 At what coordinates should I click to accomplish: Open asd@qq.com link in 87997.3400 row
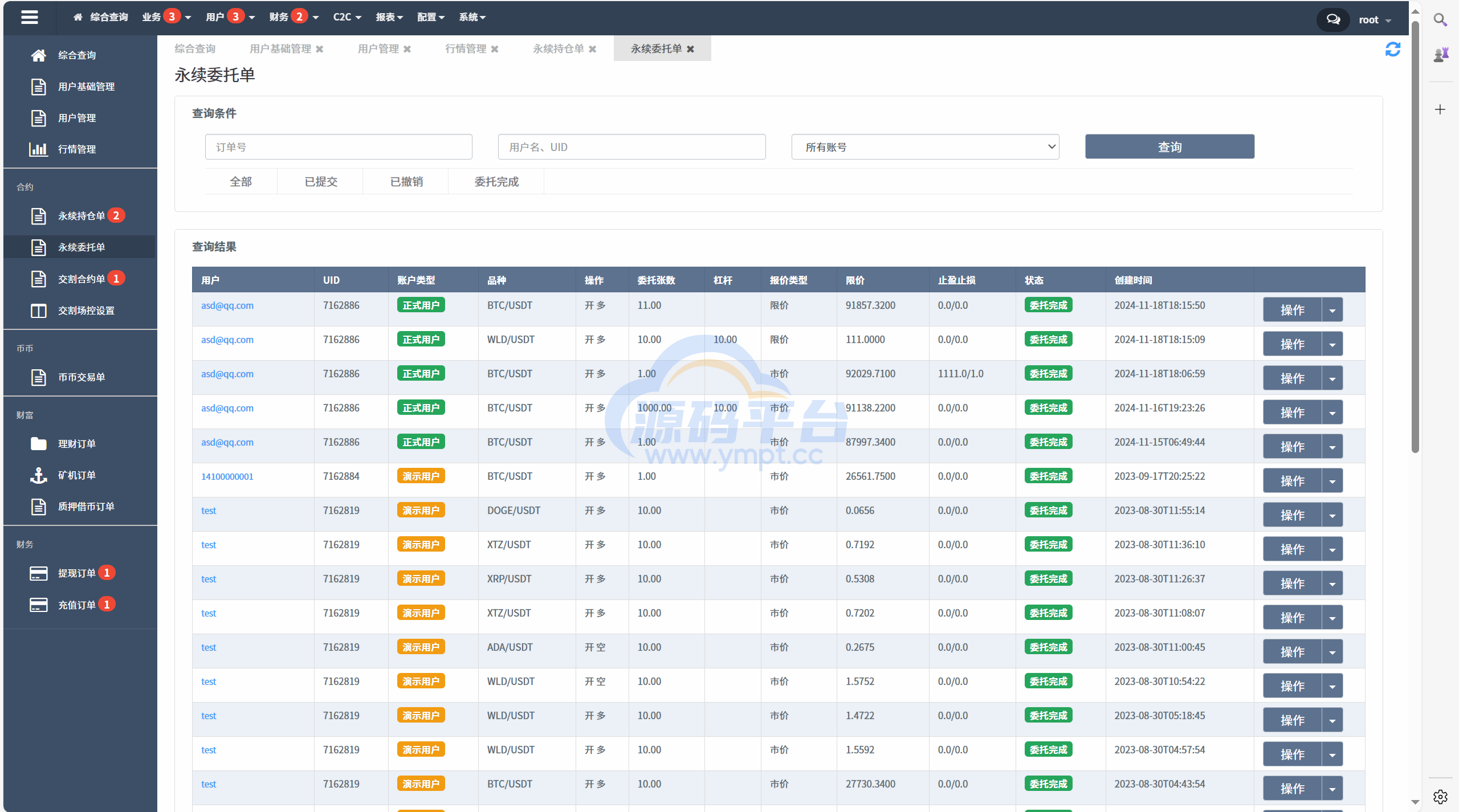click(227, 442)
